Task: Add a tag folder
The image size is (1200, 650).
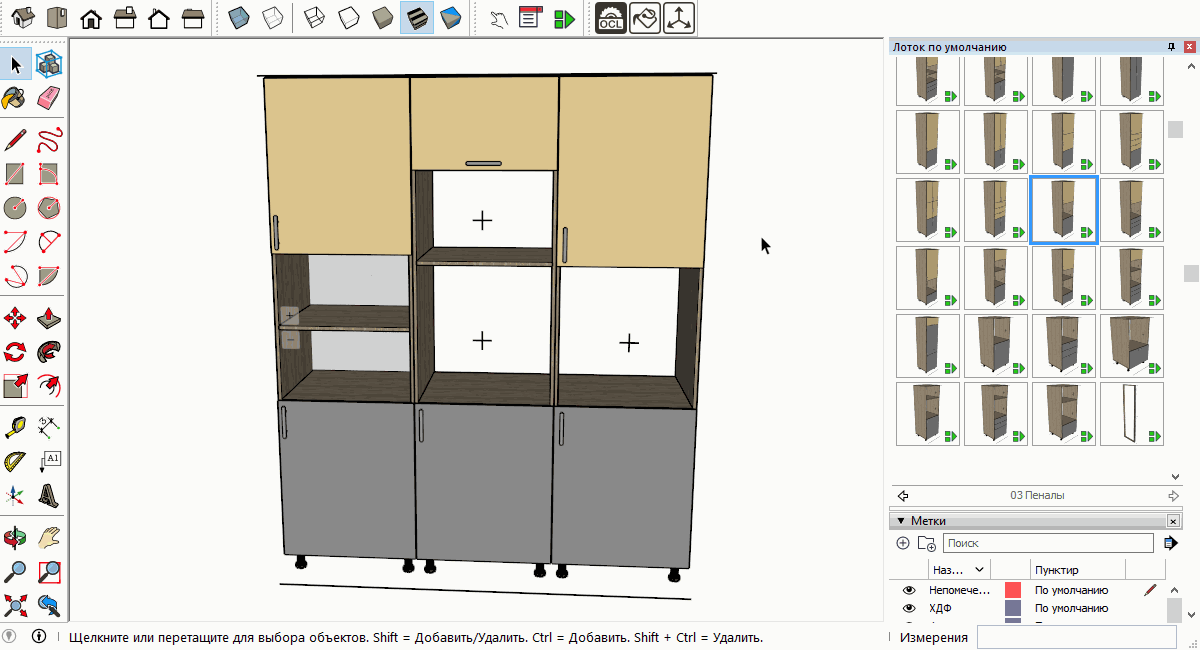Action: 927,543
